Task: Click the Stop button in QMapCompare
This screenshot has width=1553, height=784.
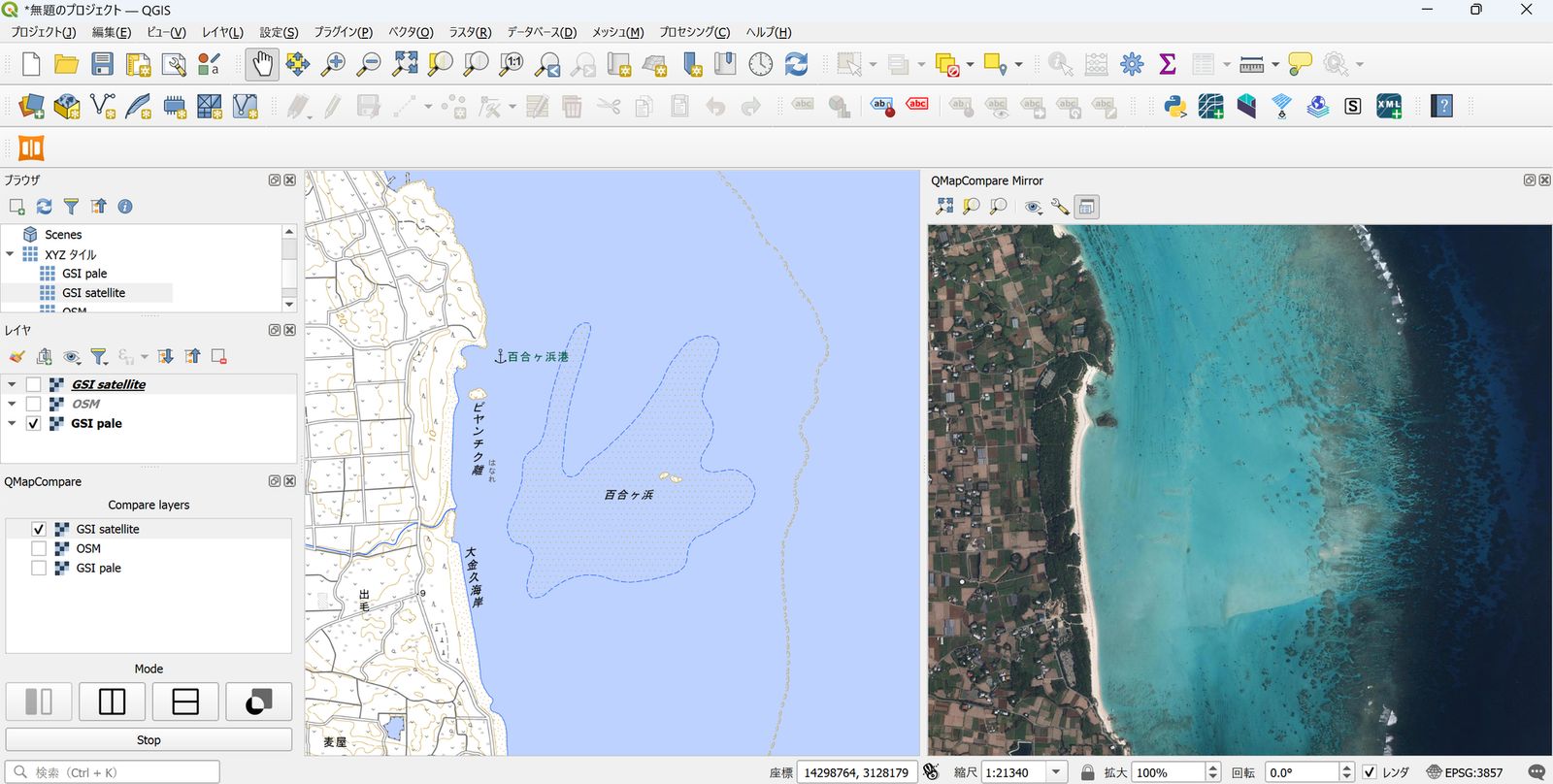Action: [x=149, y=739]
